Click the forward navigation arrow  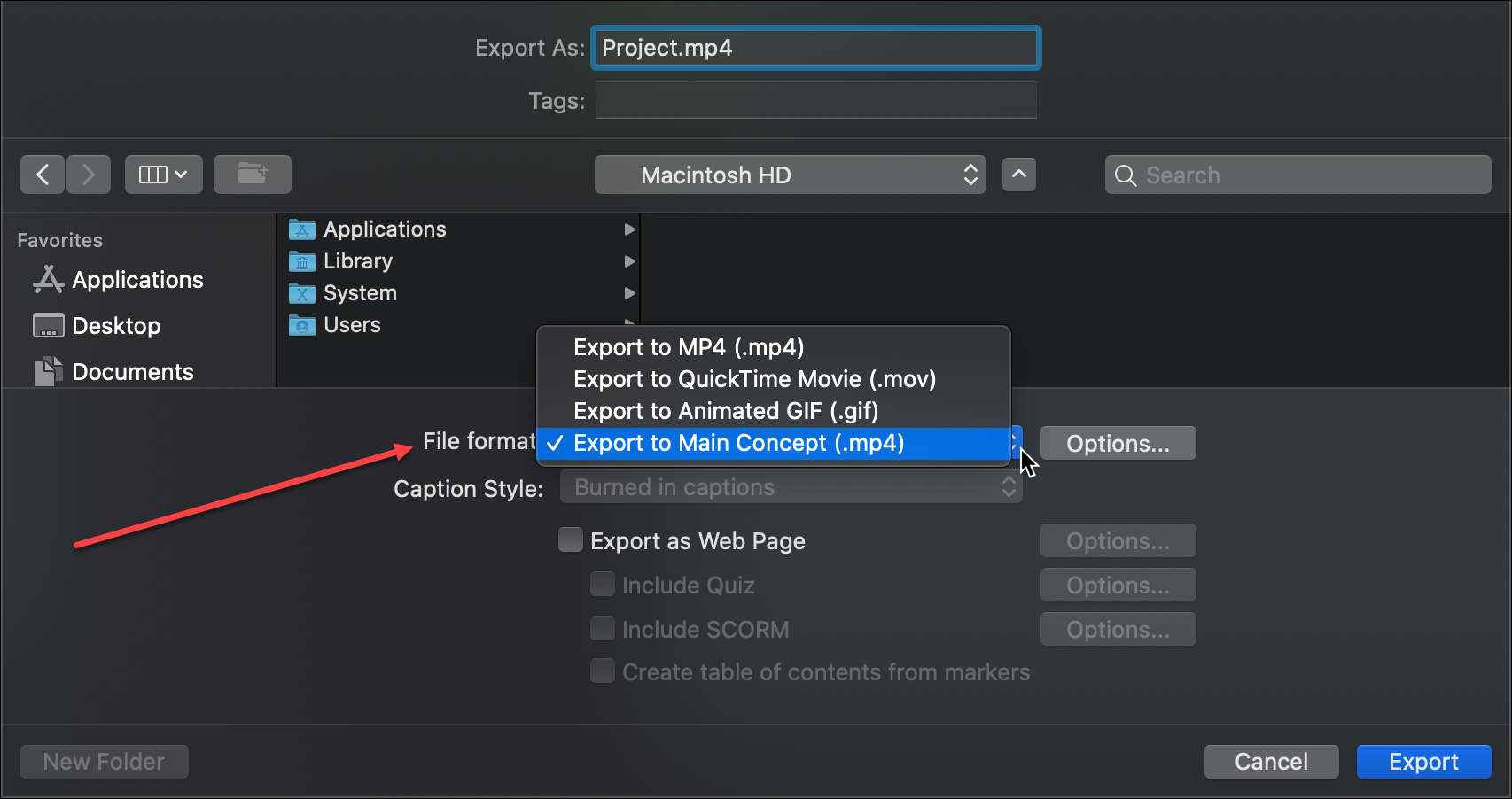coord(88,175)
